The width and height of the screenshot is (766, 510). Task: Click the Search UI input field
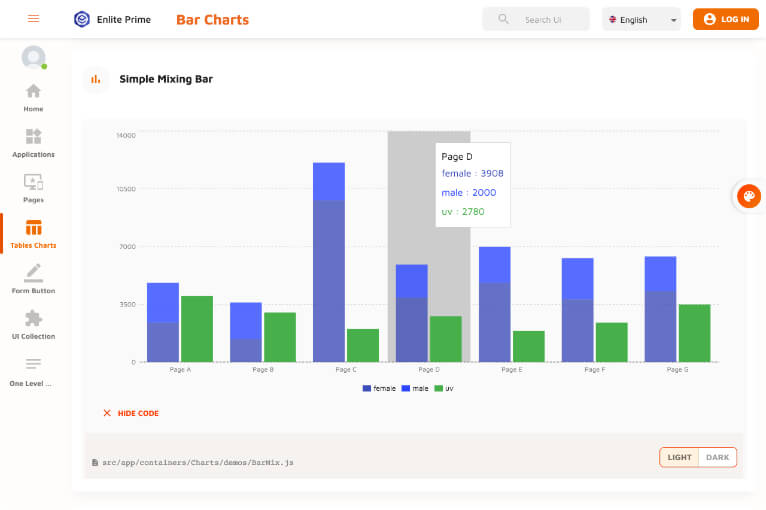coord(536,19)
